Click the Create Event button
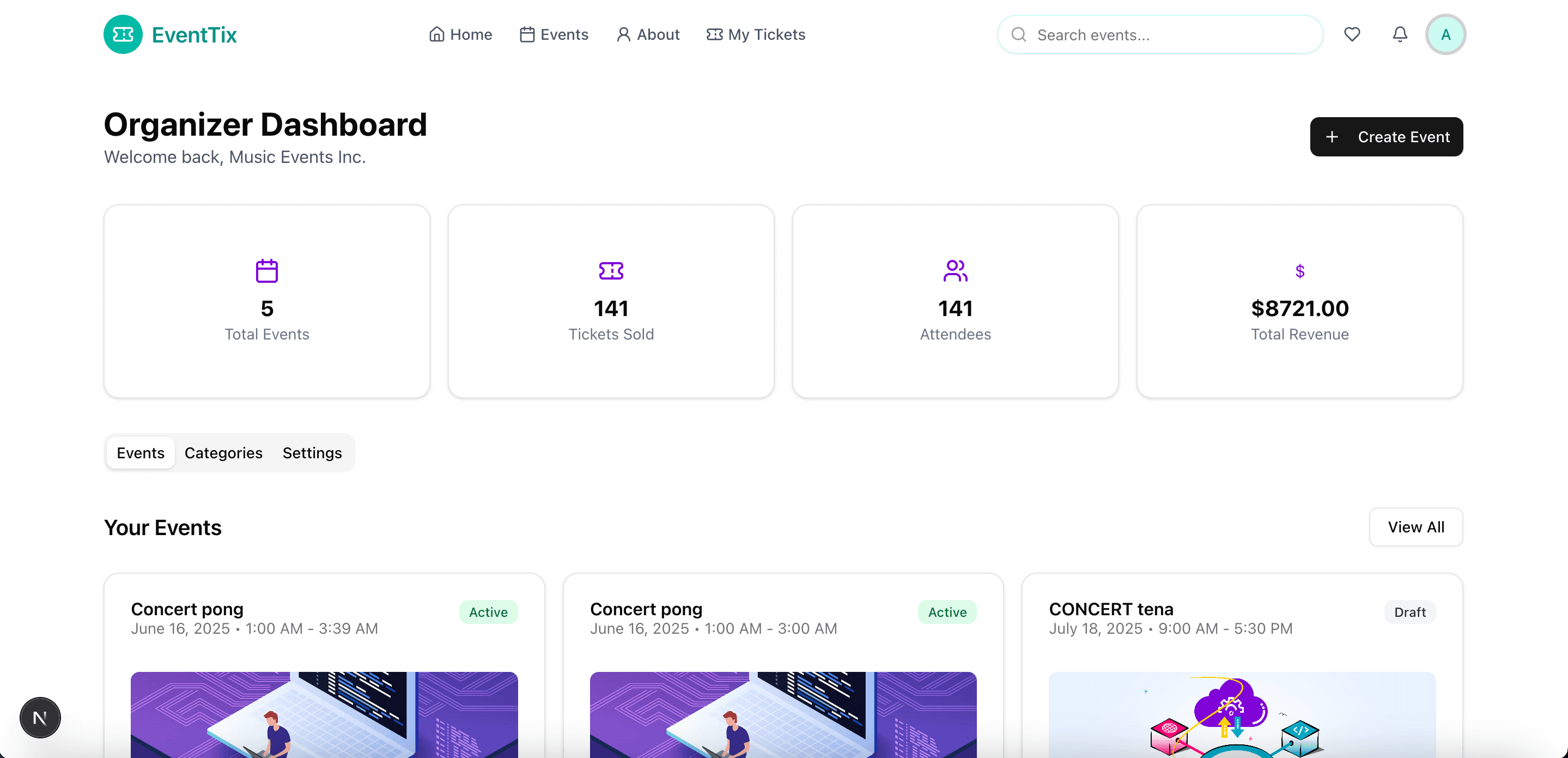 click(x=1387, y=136)
